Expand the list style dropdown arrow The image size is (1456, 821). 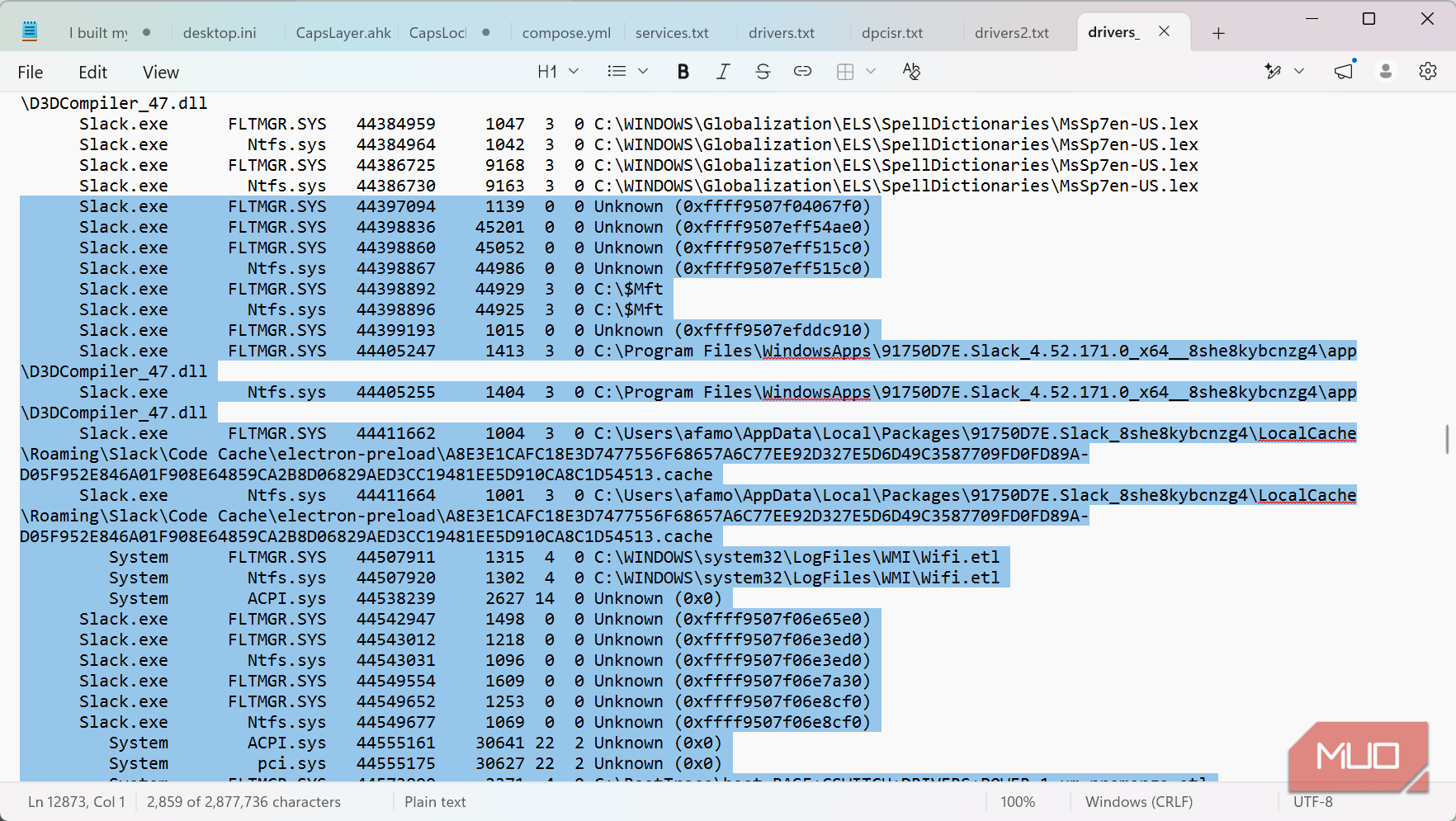[643, 72]
